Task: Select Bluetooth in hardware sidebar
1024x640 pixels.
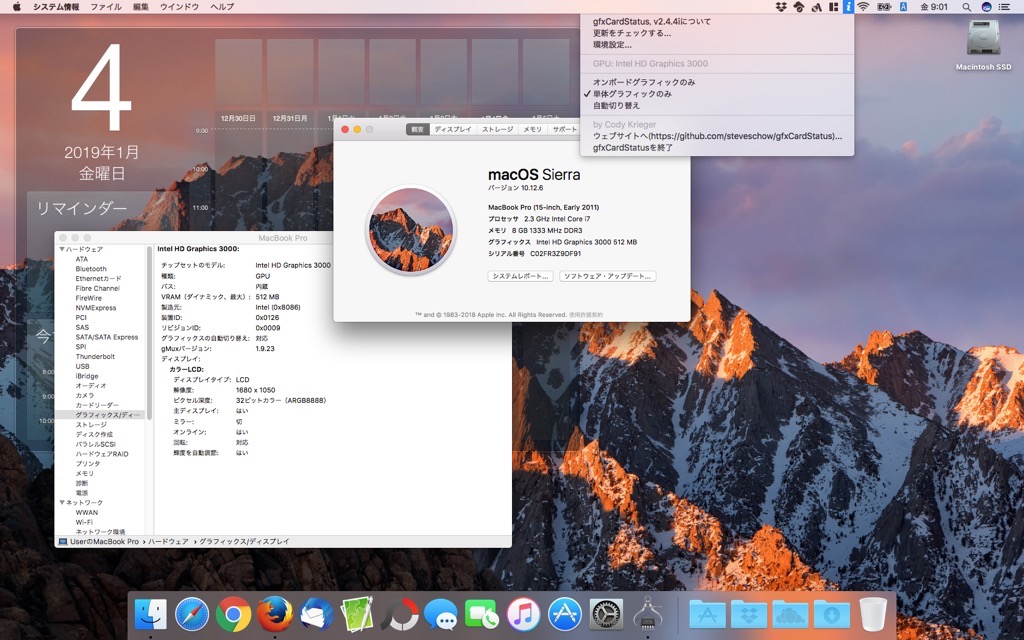Action: tap(91, 269)
